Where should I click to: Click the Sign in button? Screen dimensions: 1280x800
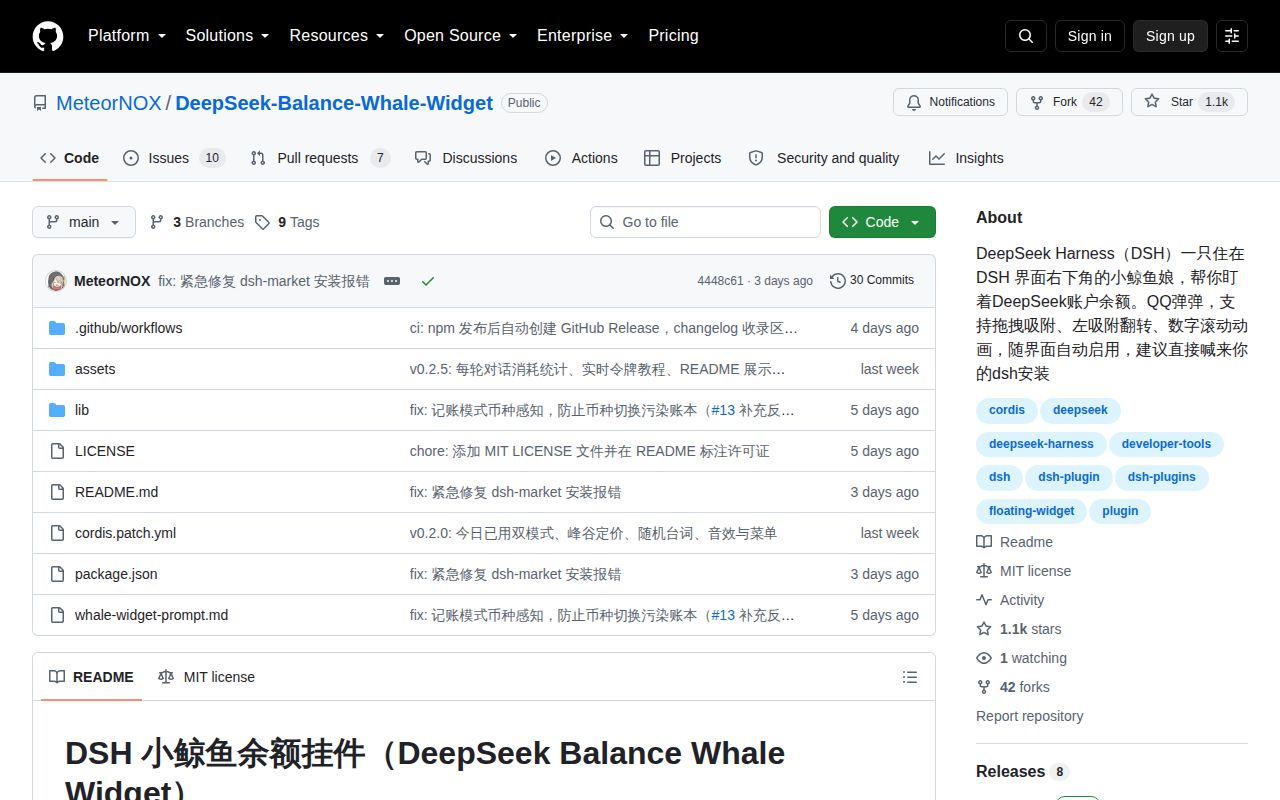click(1089, 36)
